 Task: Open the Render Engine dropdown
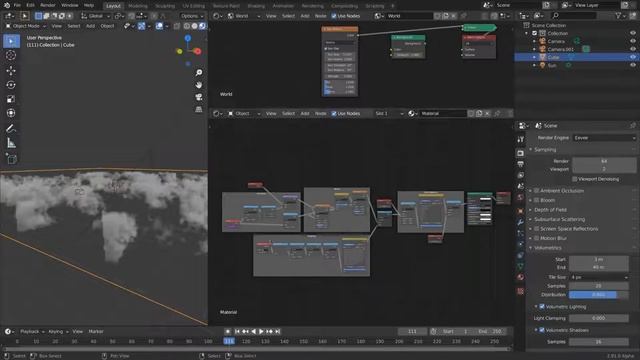(604, 138)
